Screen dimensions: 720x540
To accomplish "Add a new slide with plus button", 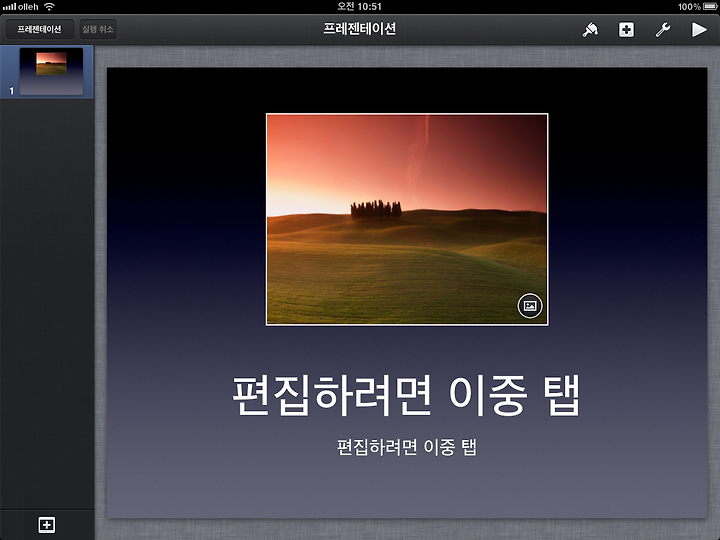I will pos(47,524).
